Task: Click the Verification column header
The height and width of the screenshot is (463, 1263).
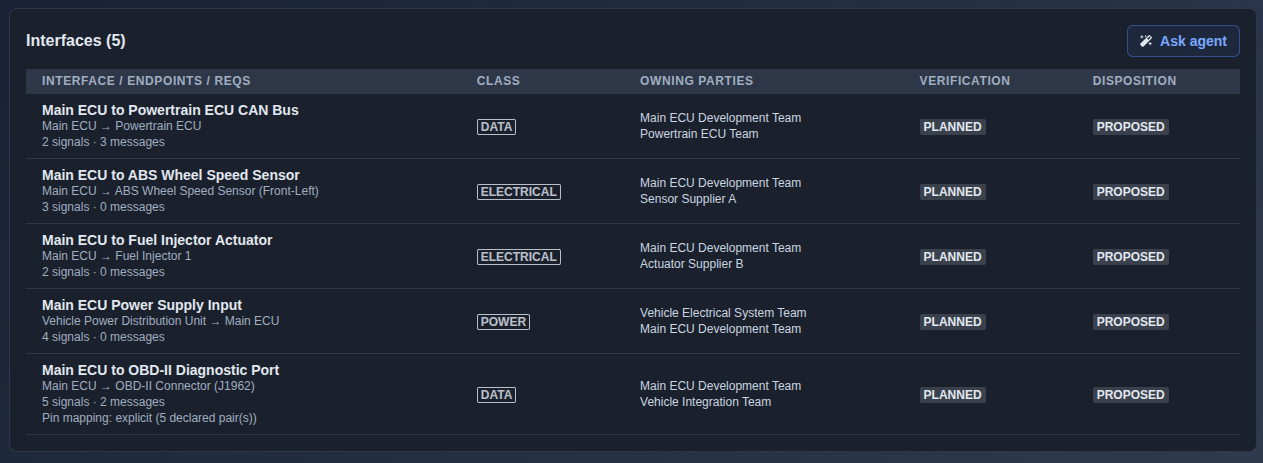Action: [x=965, y=81]
